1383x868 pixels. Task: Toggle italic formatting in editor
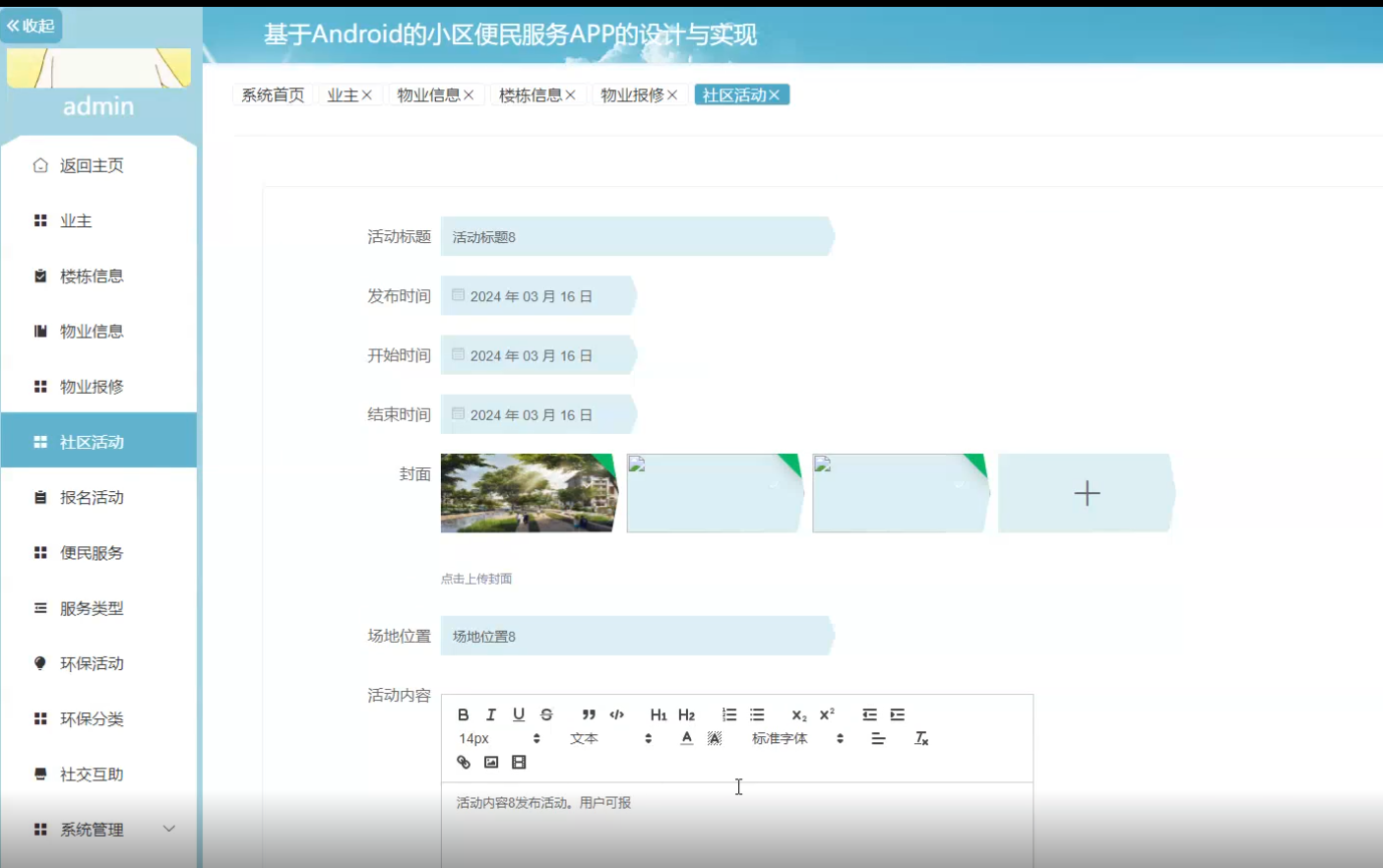(491, 714)
